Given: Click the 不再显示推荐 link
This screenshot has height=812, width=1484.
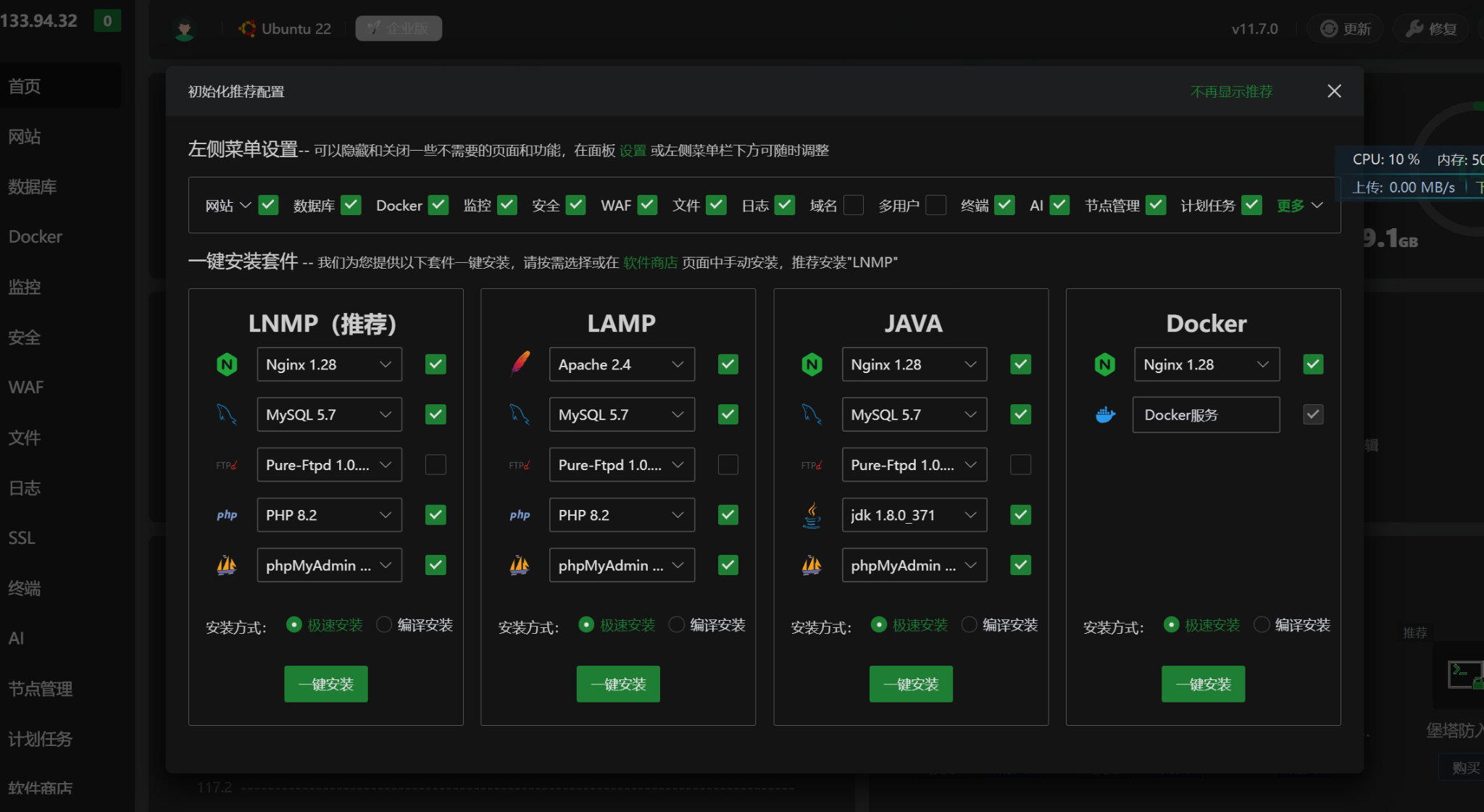Looking at the screenshot, I should pos(1231,92).
